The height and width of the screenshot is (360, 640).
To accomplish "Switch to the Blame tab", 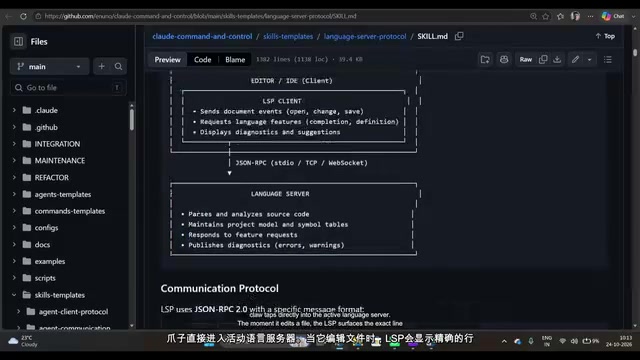I will click(x=235, y=60).
